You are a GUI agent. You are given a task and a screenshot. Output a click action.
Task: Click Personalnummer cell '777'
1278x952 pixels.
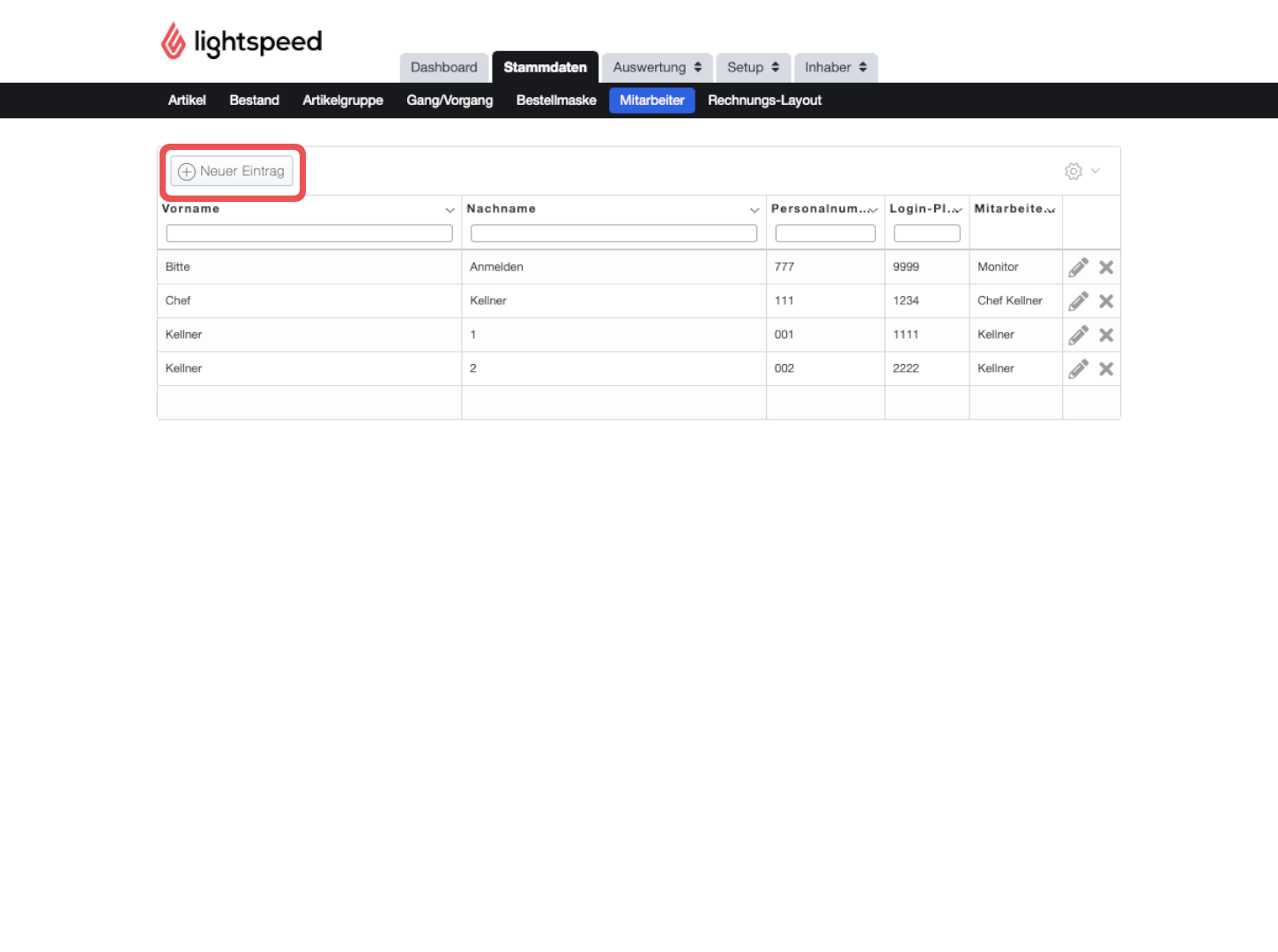826,267
